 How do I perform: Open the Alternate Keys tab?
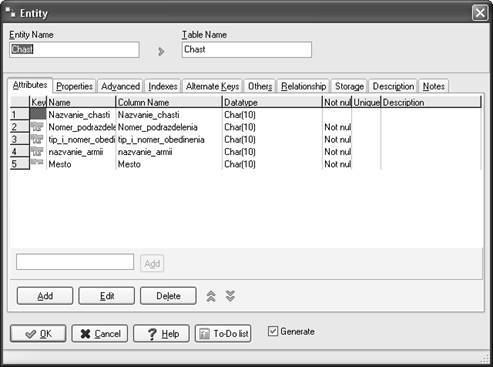212,86
